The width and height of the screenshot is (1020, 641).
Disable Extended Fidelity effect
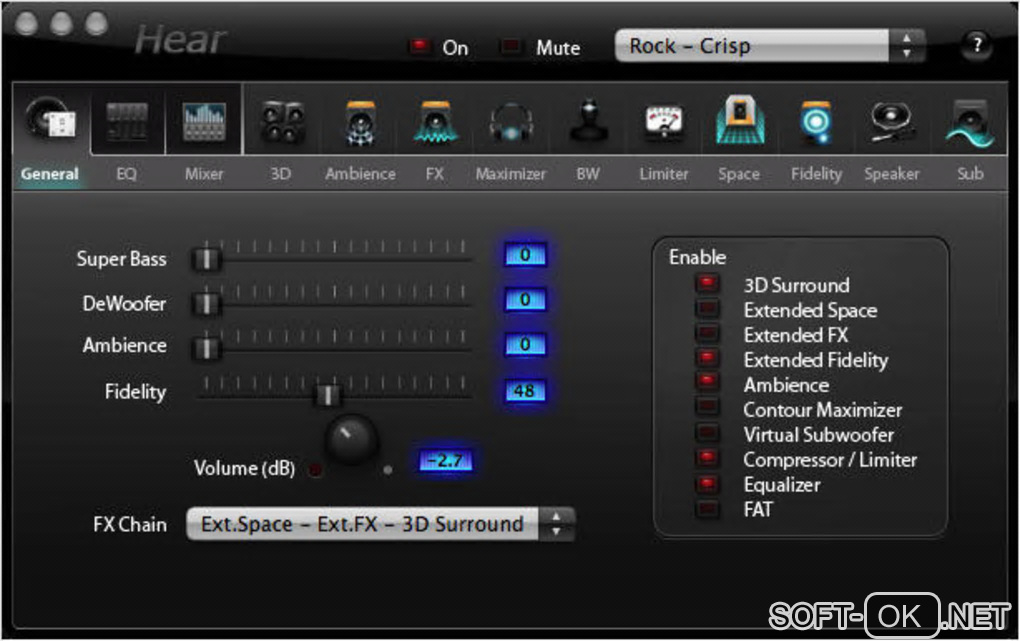click(707, 358)
